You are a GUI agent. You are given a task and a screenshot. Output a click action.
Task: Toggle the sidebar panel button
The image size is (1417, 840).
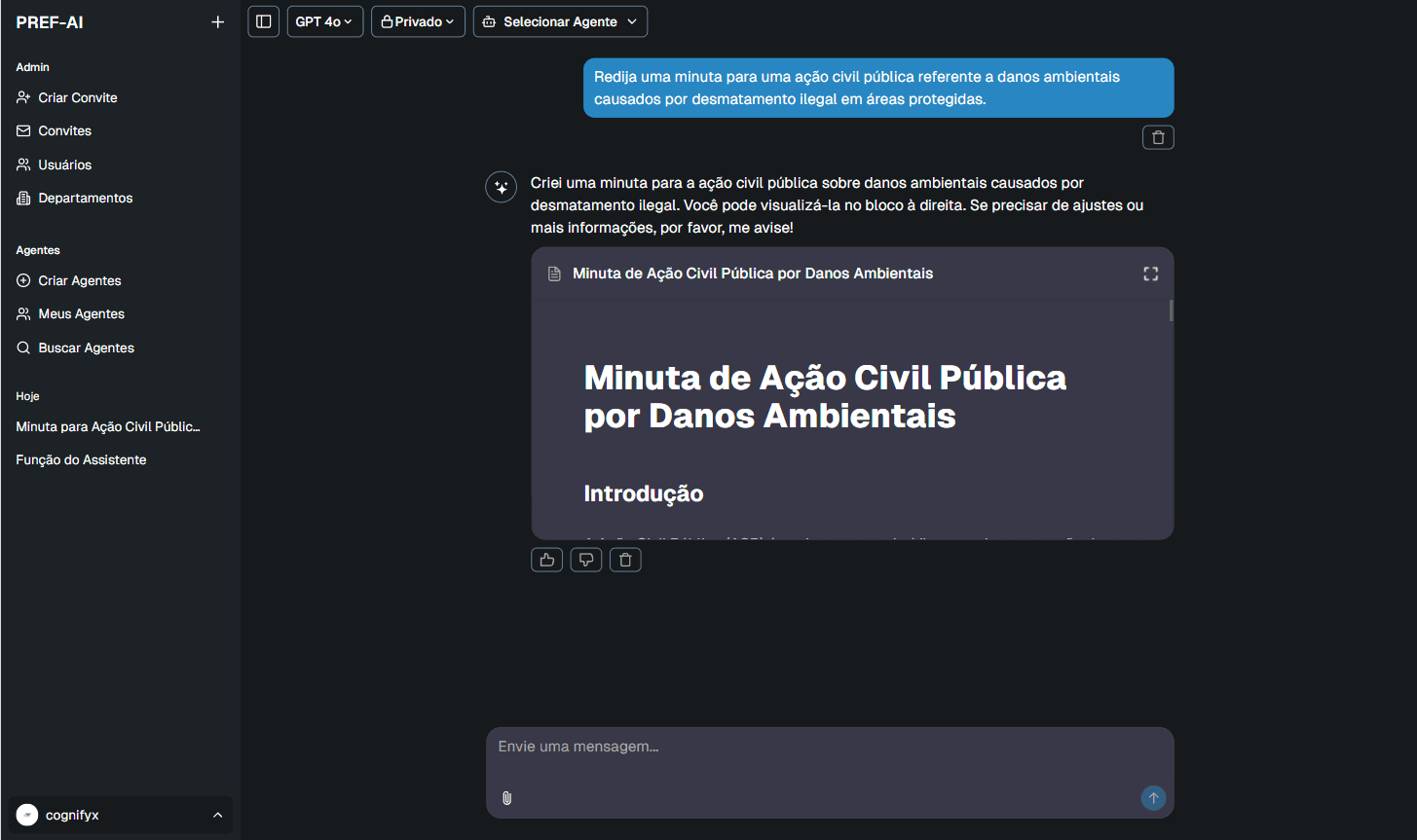(x=264, y=21)
